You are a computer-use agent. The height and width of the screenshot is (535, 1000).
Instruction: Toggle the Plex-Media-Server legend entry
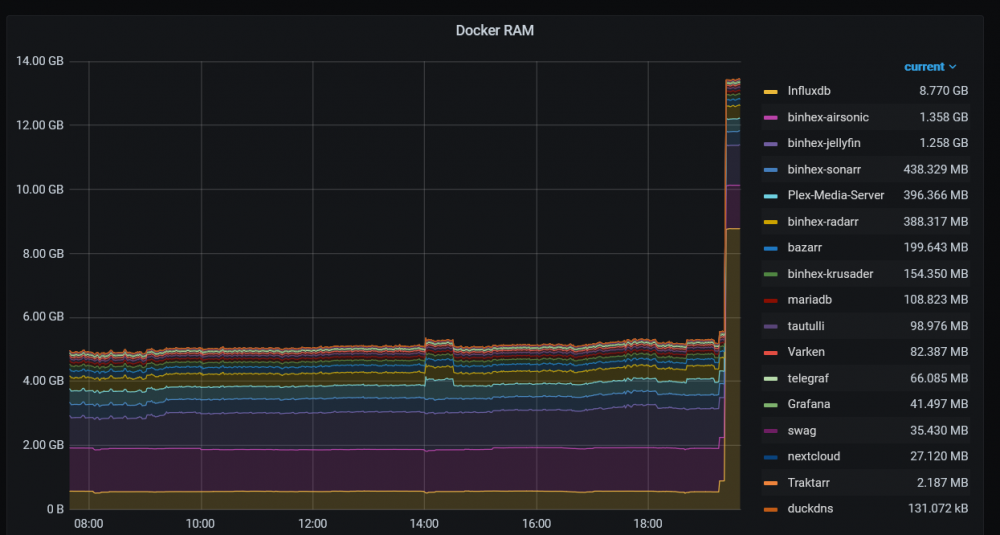coord(835,195)
